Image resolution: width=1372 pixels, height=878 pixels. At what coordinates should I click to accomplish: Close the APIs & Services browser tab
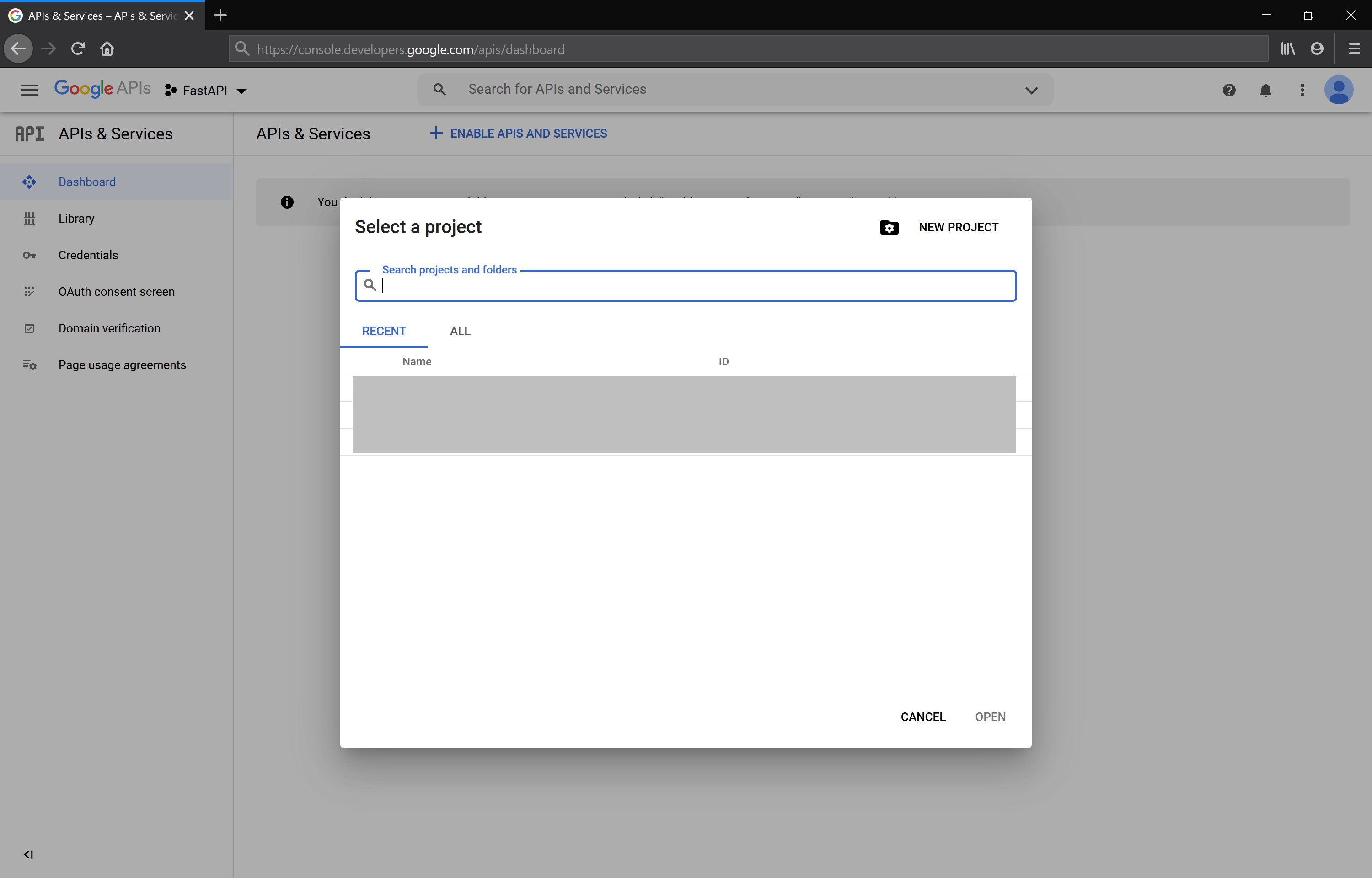[190, 16]
